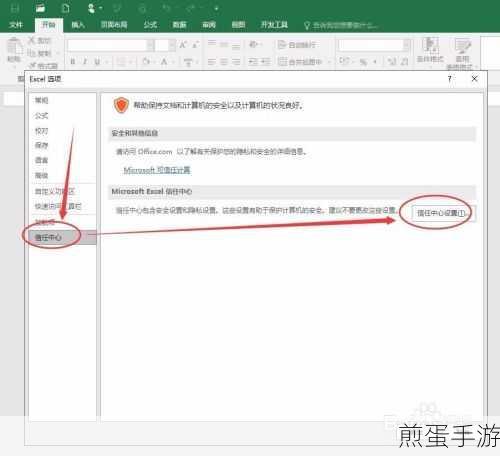Click the New blank document icon in quick access toolbar

click(x=66, y=8)
